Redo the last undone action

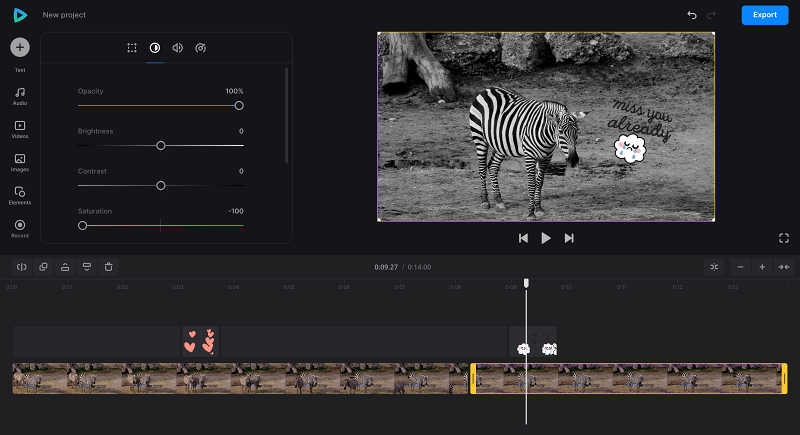click(x=711, y=15)
